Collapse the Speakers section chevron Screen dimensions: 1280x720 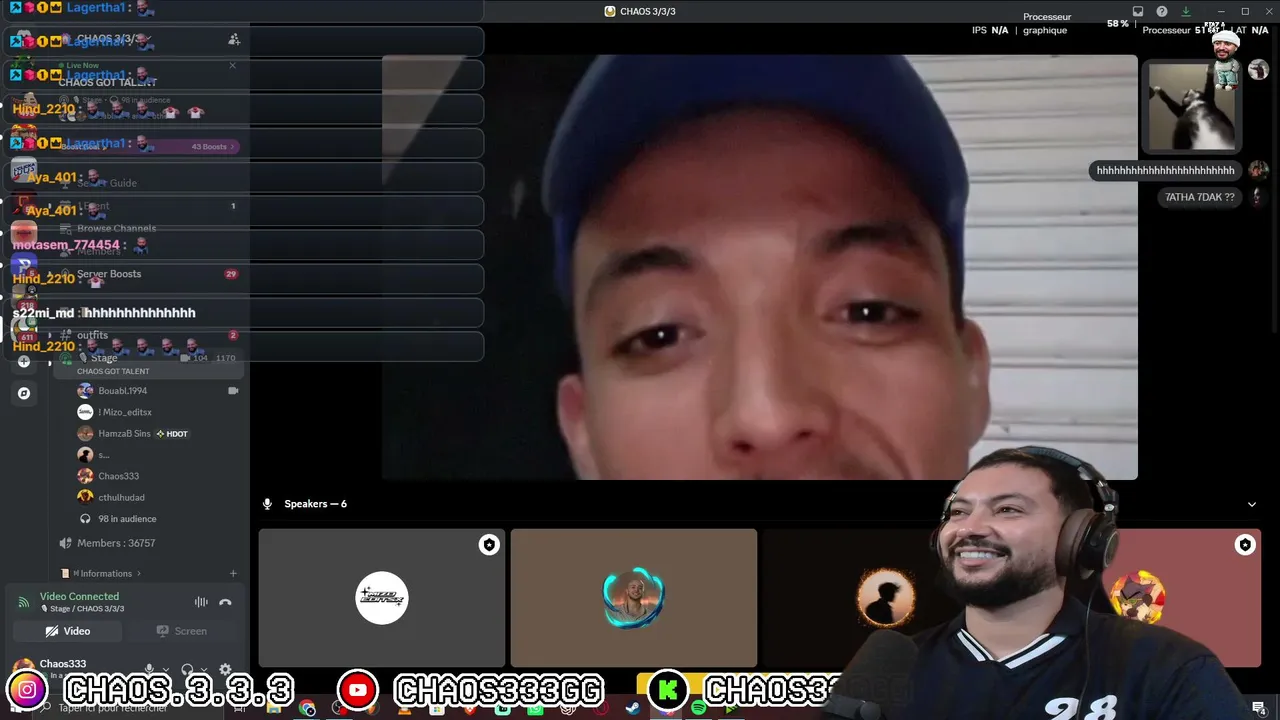point(1251,504)
